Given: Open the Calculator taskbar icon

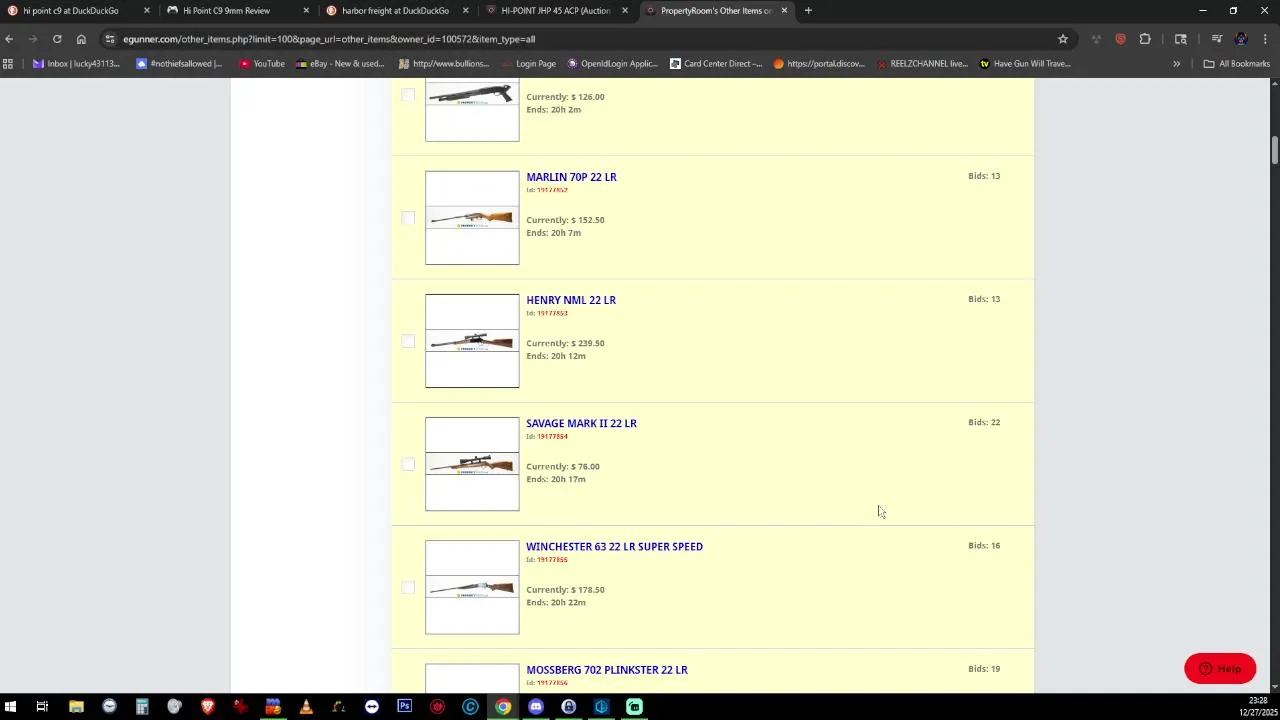Looking at the screenshot, I should pyautogui.click(x=142, y=707).
